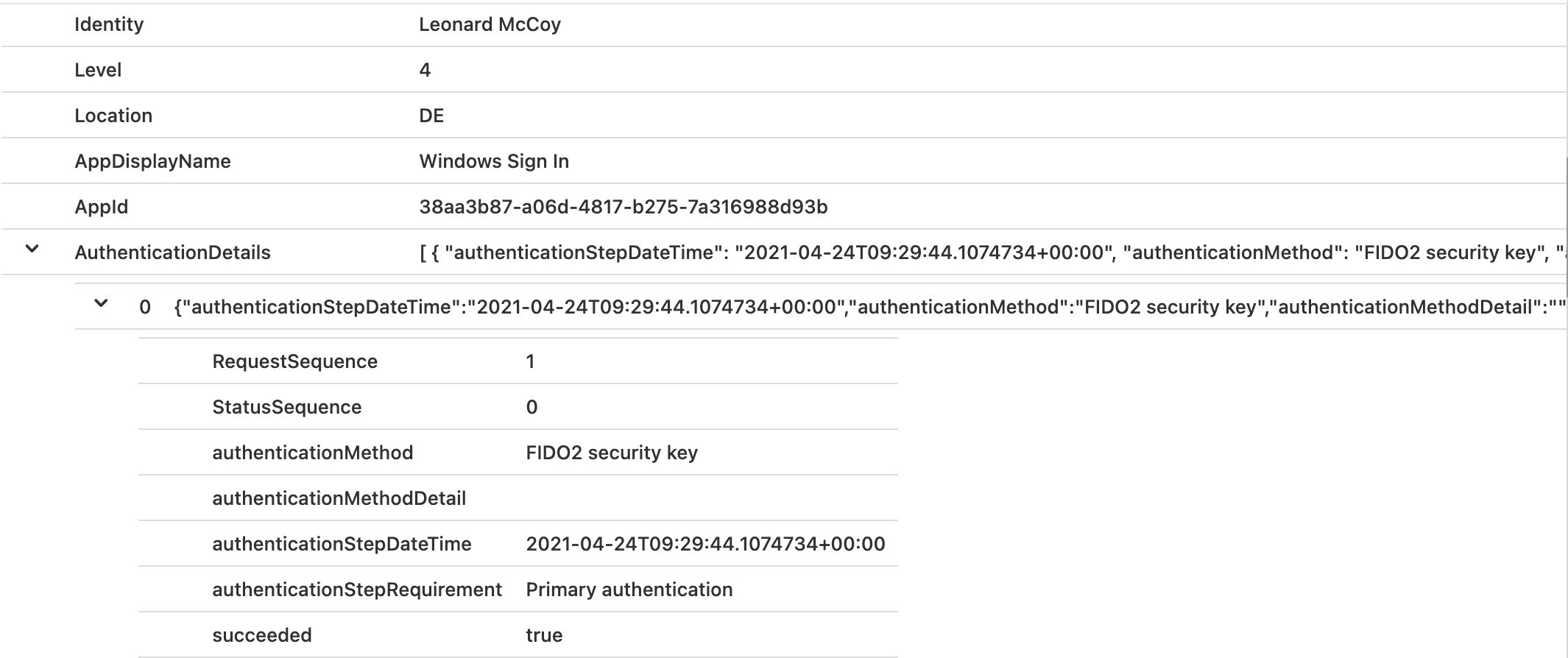Select the succeeded value true
Viewport: 1568px width, 658px height.
click(544, 635)
